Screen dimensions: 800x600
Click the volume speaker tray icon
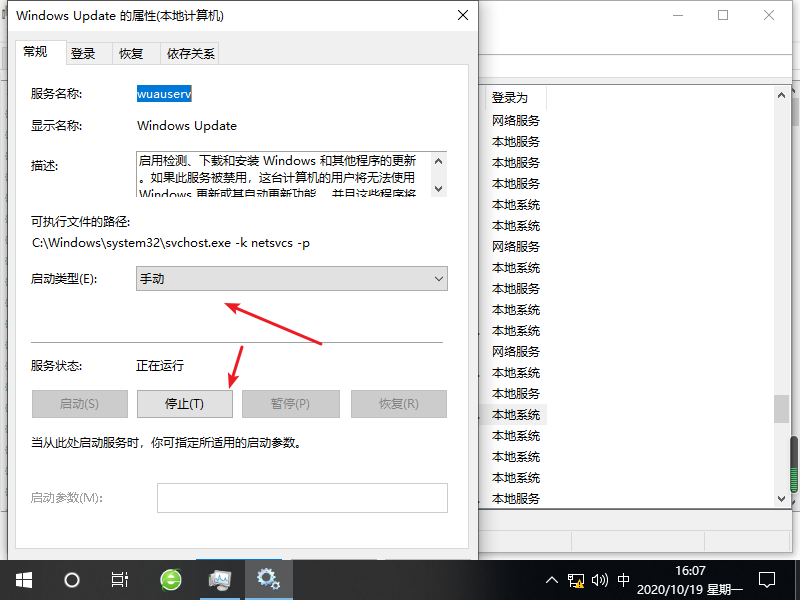[x=599, y=579]
